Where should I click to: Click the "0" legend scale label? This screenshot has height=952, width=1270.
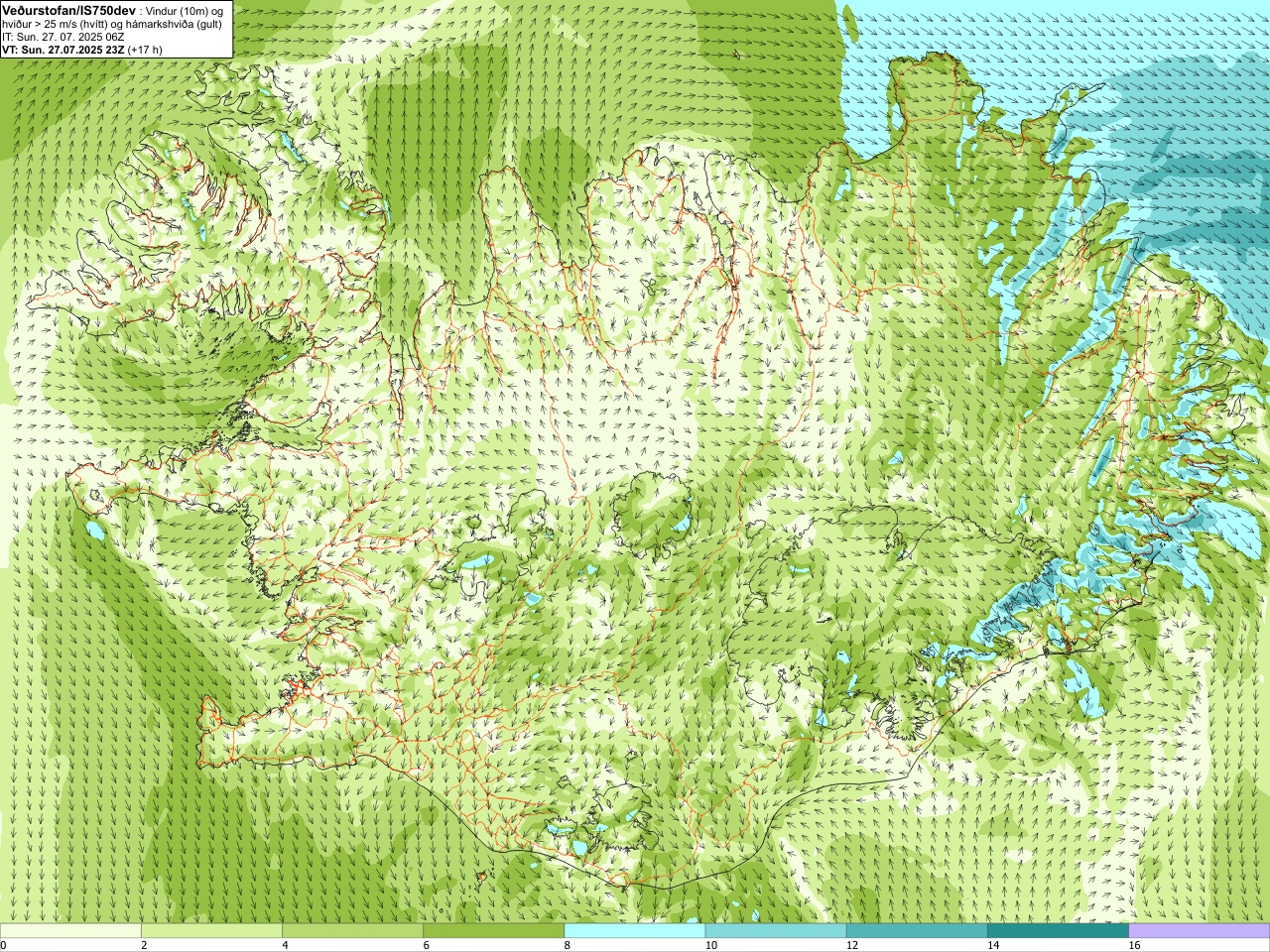coord(3,945)
